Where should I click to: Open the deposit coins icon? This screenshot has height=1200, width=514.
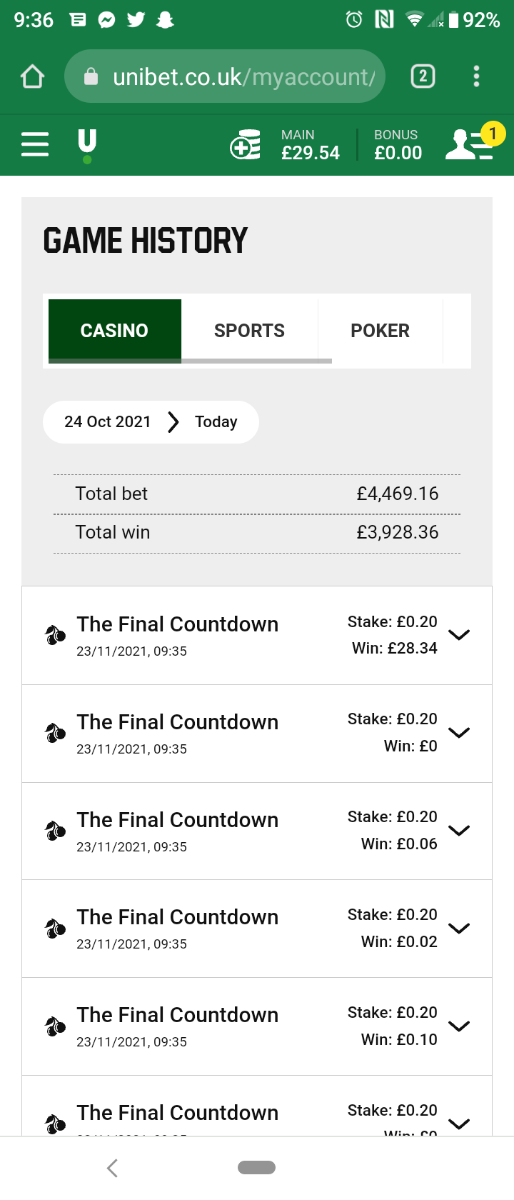tap(245, 146)
